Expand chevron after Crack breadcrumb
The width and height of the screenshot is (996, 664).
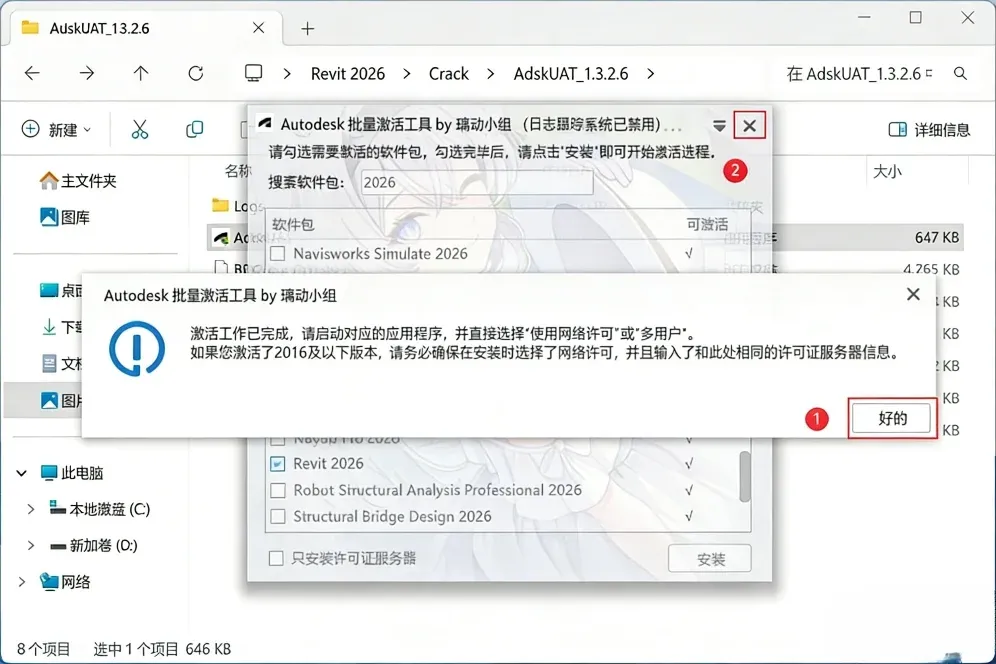coord(490,74)
